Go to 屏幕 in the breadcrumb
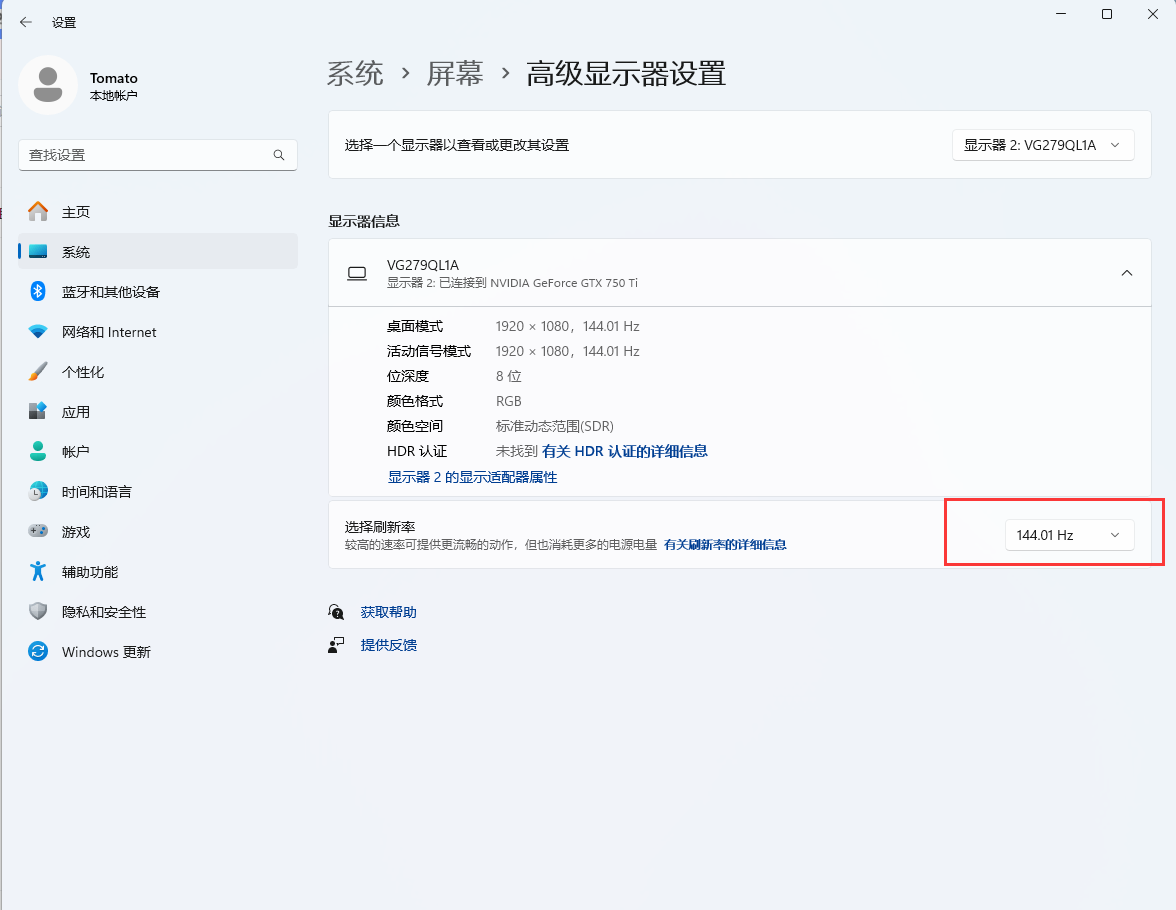 [x=455, y=73]
